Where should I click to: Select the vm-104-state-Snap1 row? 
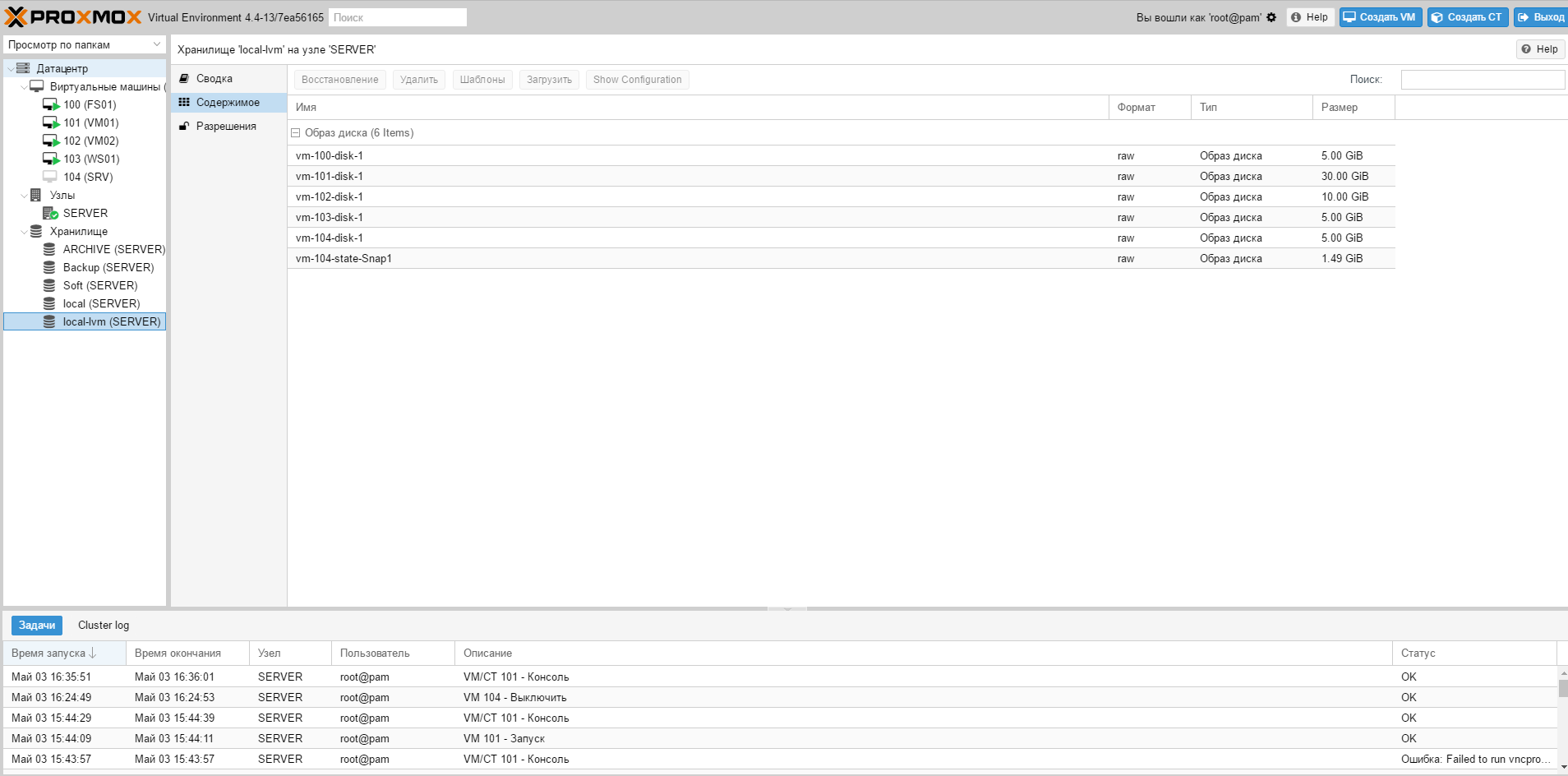point(841,258)
